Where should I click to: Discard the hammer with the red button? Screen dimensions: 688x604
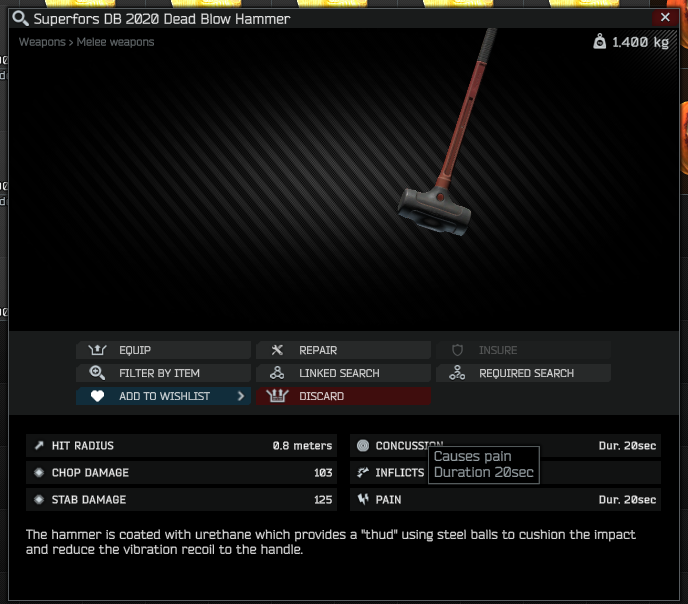343,396
